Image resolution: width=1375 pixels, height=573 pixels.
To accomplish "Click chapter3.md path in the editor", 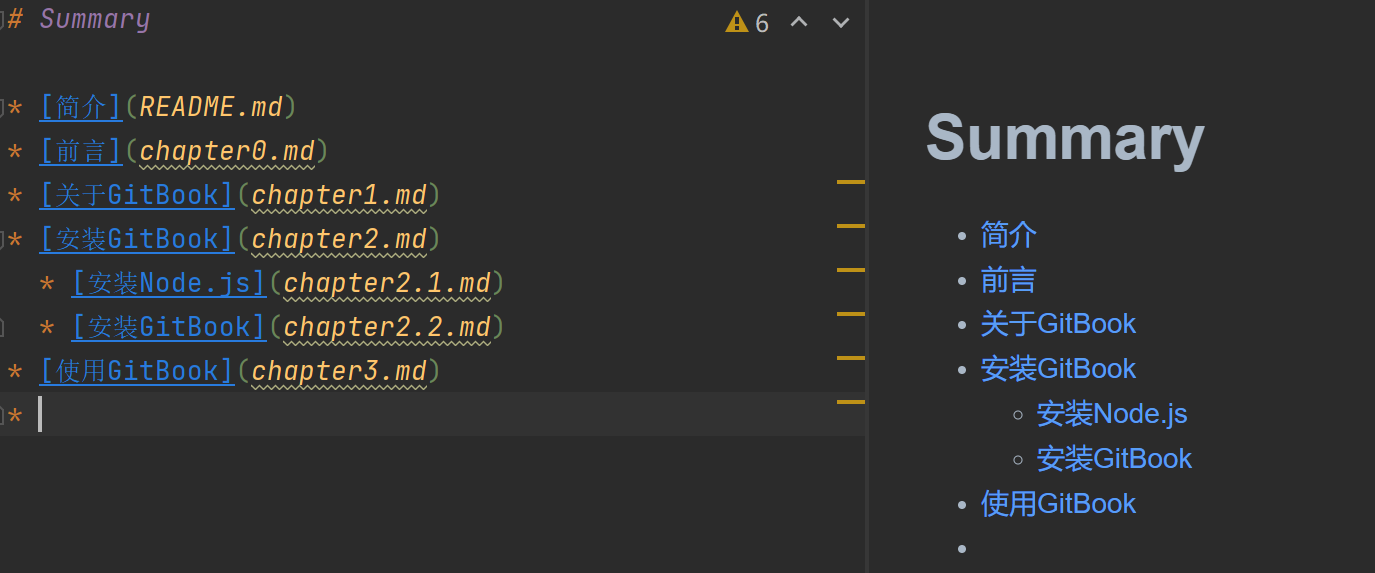I will tap(339, 371).
